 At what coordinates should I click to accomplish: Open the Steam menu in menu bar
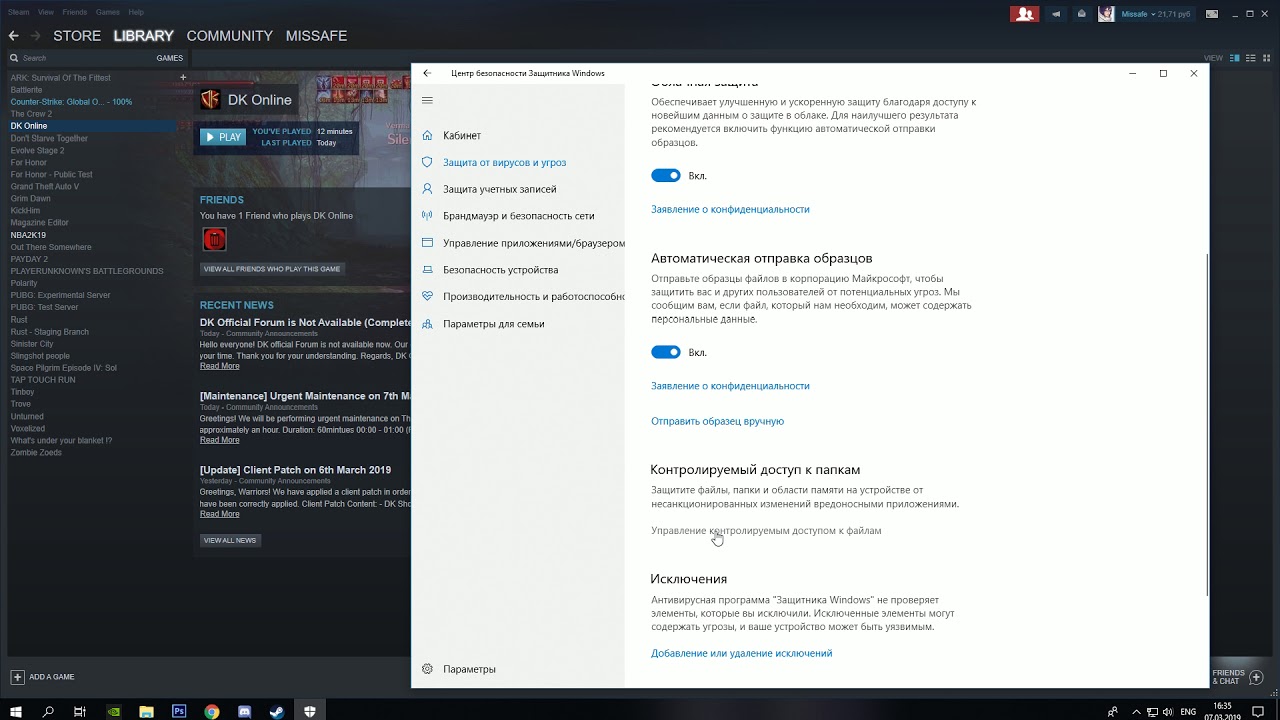coord(19,12)
